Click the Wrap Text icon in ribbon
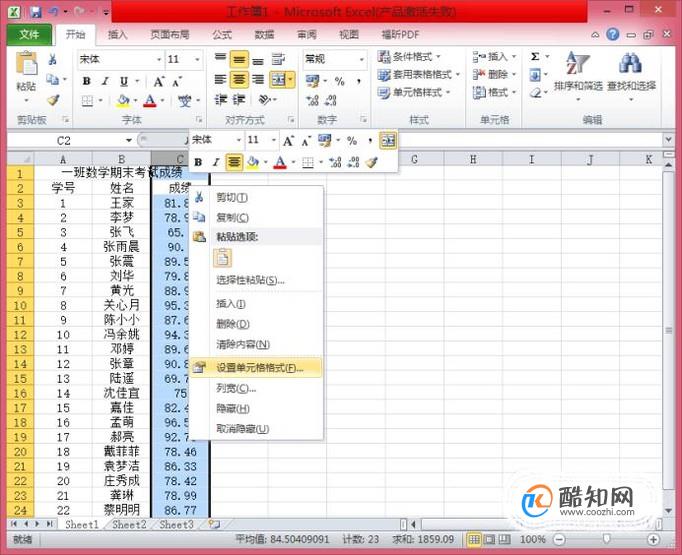The image size is (682, 555). click(278, 60)
